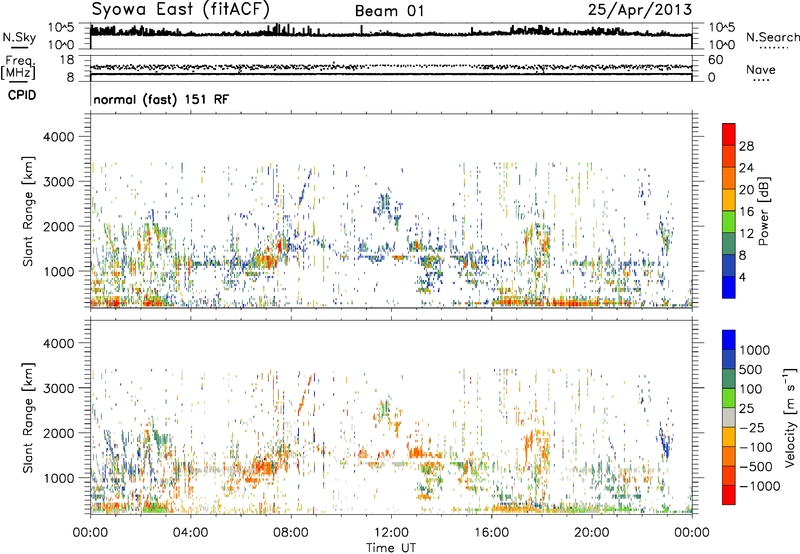
Task: Click the "18" tick on the Freq axis
Action: pyautogui.click(x=67, y=60)
